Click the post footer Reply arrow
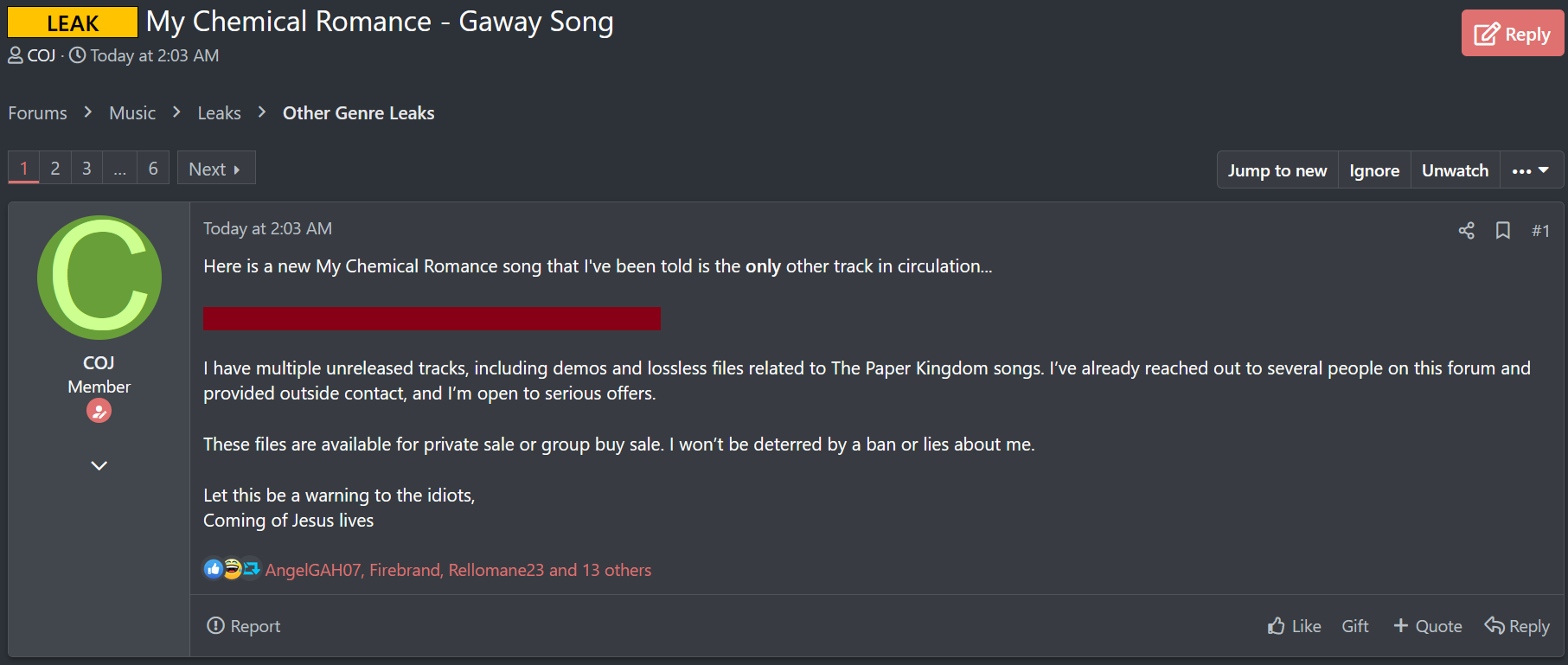Screen dimensions: 1568x665 (x=1517, y=626)
